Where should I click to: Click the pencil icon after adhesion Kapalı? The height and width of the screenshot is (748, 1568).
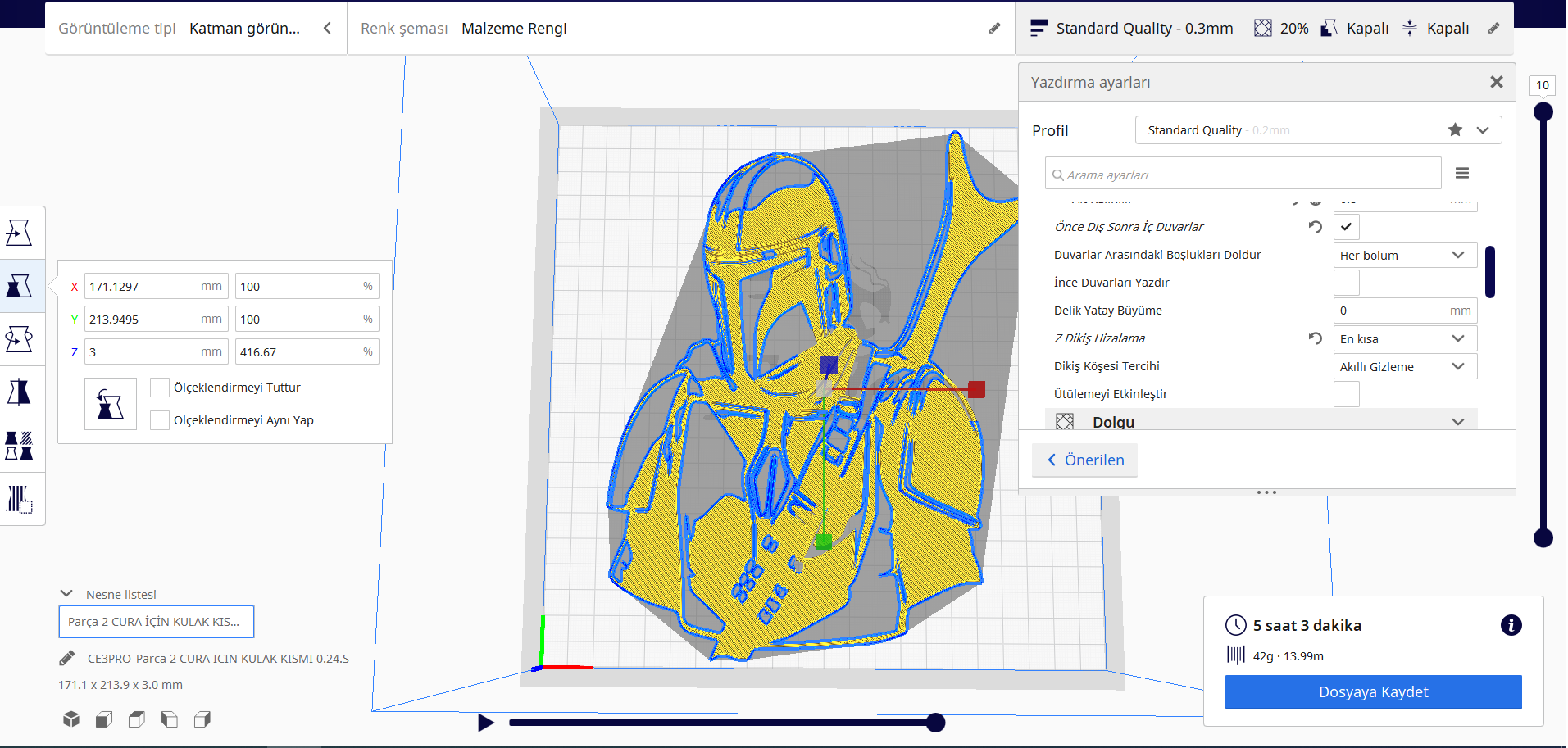(1494, 29)
